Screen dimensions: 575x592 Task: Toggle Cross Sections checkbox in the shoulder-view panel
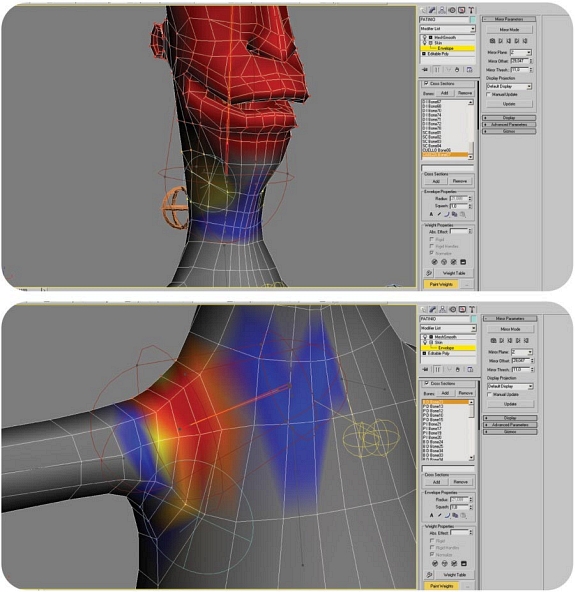coord(426,383)
